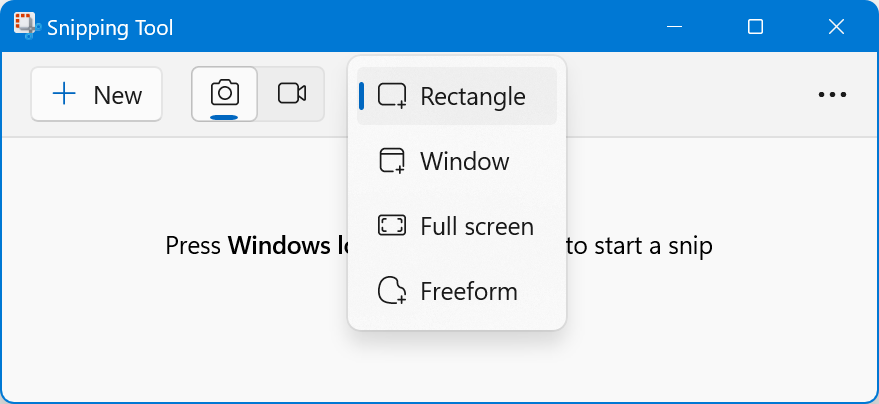Switch to video Record mode
This screenshot has height=404, width=879.
(x=292, y=94)
